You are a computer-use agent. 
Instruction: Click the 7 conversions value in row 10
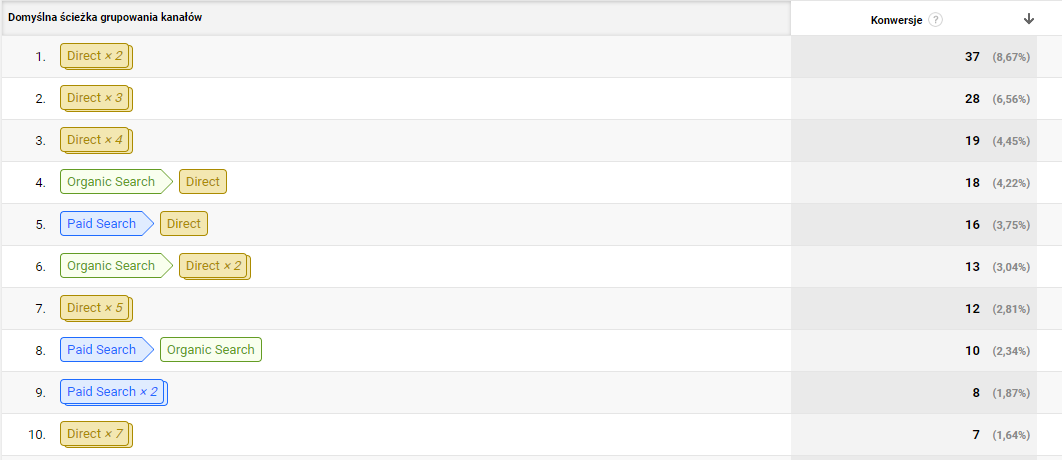click(x=975, y=434)
